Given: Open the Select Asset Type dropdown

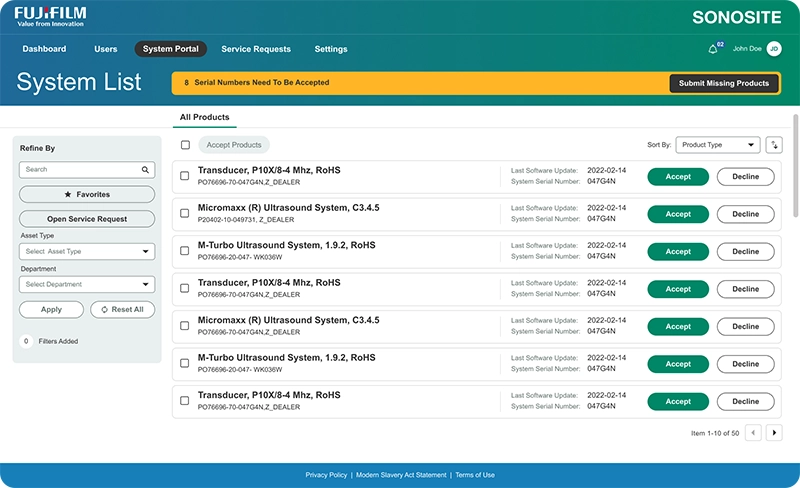Looking at the screenshot, I should pos(87,251).
